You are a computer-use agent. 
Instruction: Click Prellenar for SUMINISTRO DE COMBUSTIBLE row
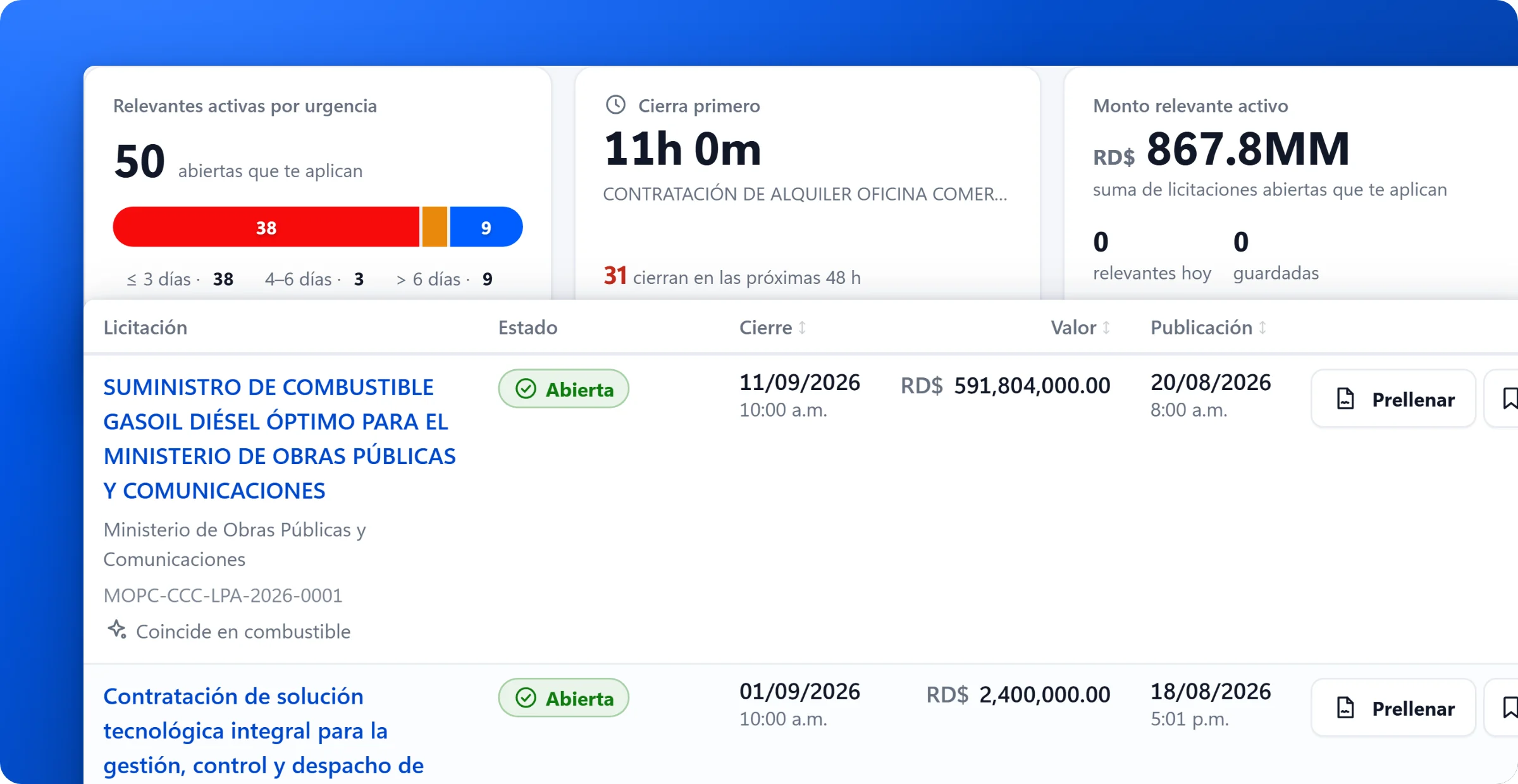[1393, 399]
